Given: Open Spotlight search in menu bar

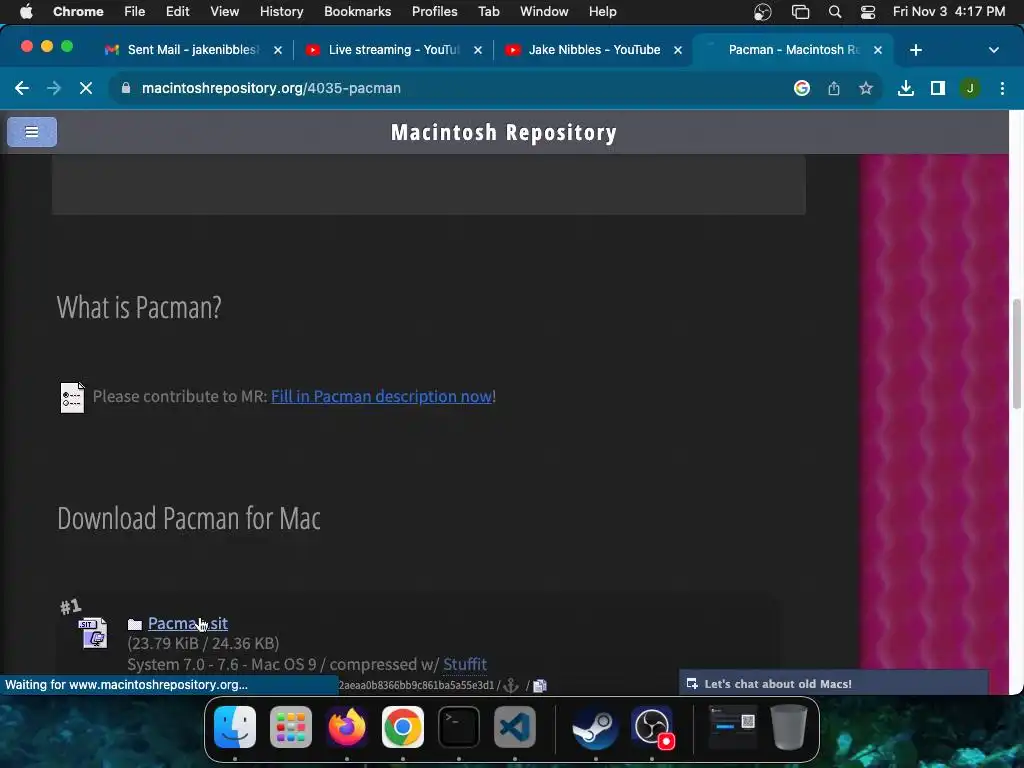Looking at the screenshot, I should click(835, 12).
